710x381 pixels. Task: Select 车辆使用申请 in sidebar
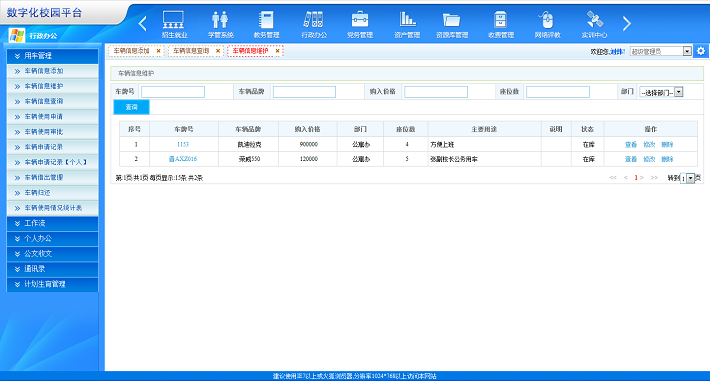[53, 116]
